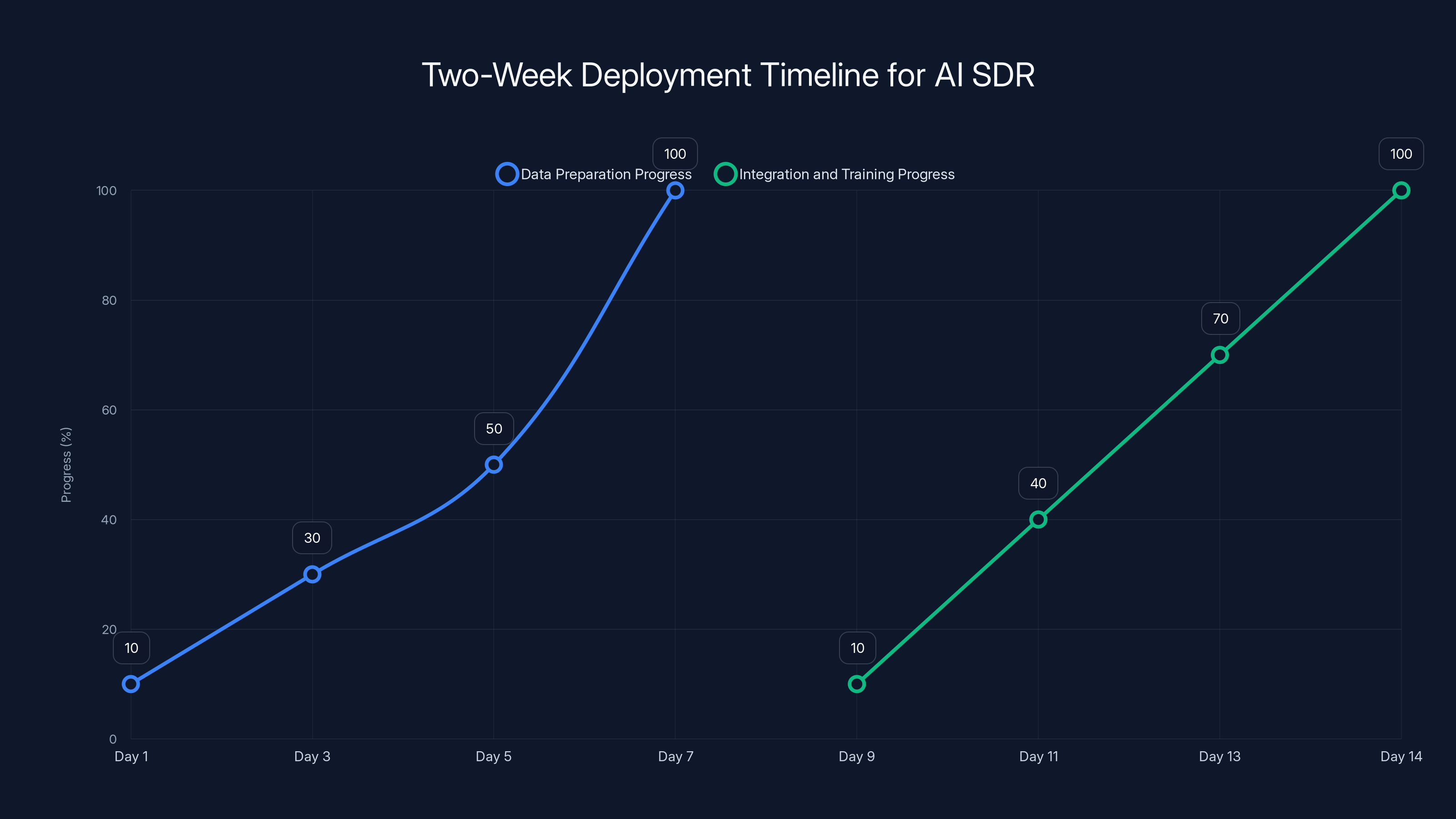Click the '100' value label above Day 7

(675, 154)
